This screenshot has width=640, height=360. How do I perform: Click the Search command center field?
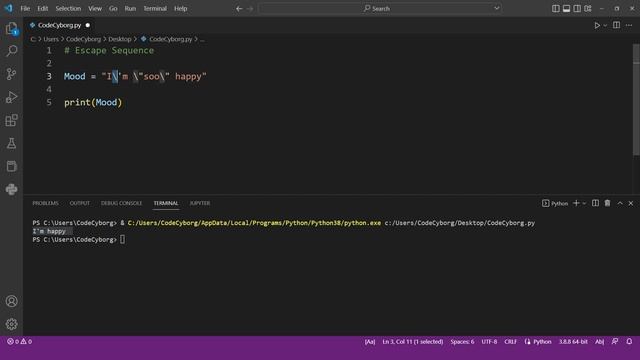(380, 8)
